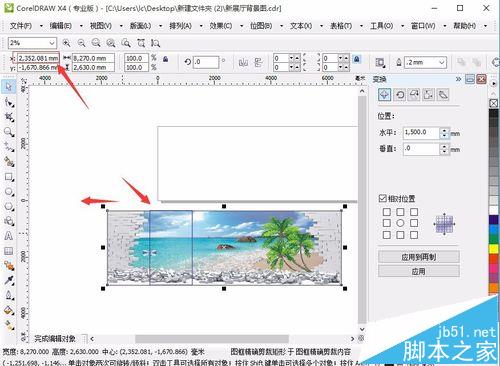Click Zoom to Page Height icon

tap(155, 43)
